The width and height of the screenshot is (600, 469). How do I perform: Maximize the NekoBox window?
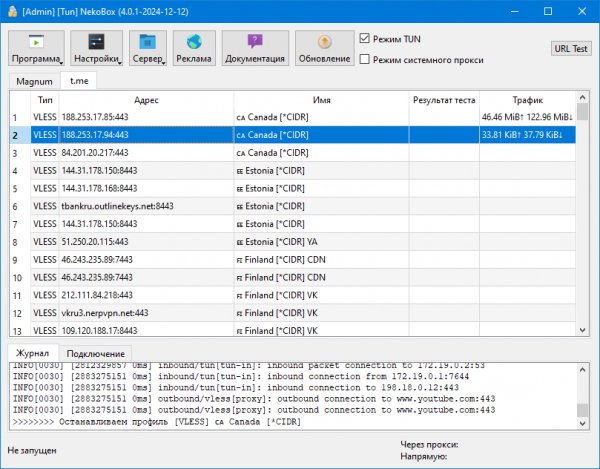pyautogui.click(x=548, y=11)
